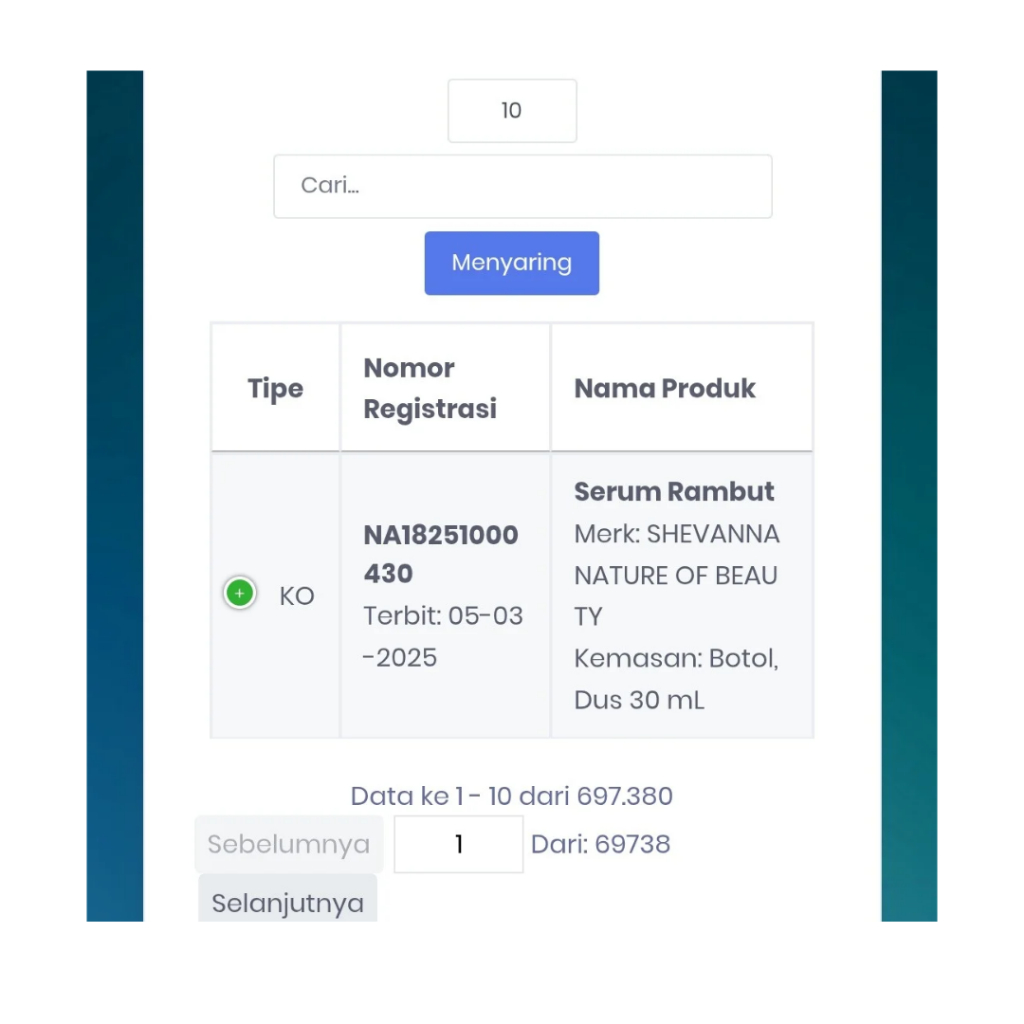The width and height of the screenshot is (1024, 1024).
Task: Click the Terbit date 05-03-2025 text
Action: (x=443, y=636)
